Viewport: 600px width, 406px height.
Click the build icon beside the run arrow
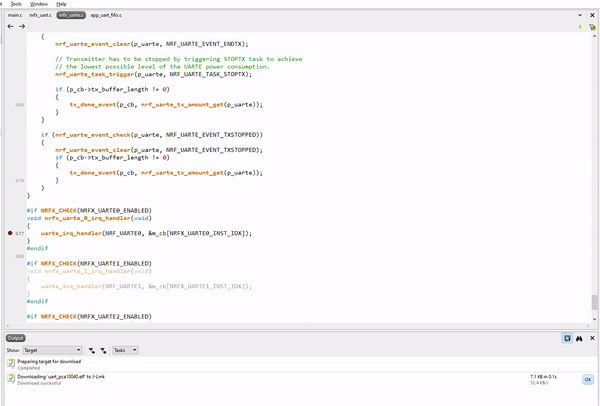[x=592, y=27]
